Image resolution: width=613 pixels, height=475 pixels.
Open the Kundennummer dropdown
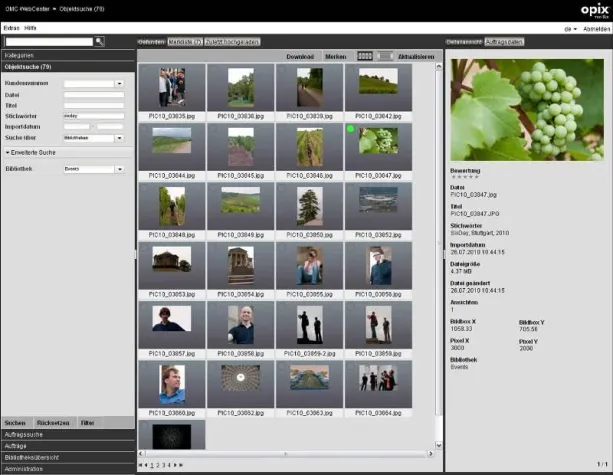[119, 83]
